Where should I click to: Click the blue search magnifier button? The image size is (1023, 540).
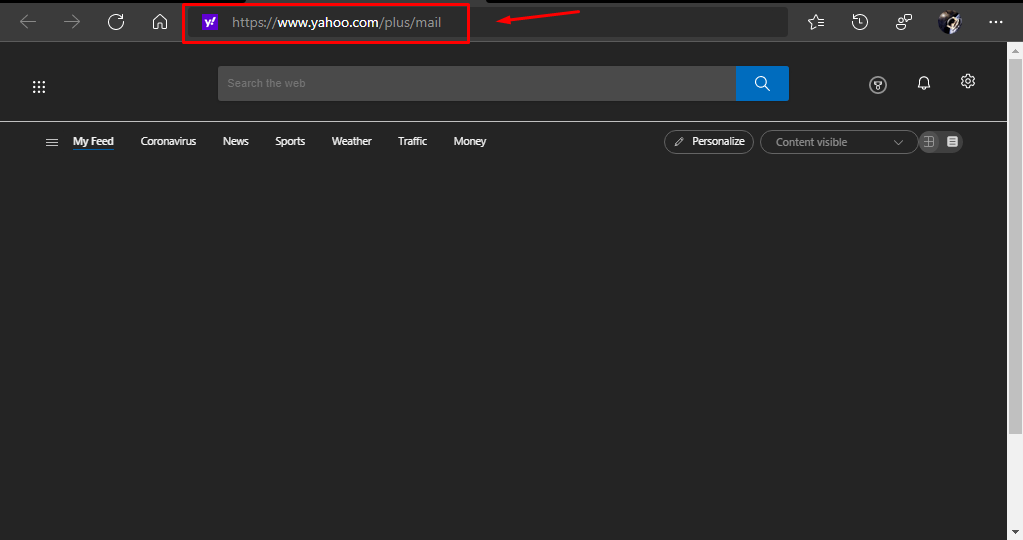tap(762, 83)
